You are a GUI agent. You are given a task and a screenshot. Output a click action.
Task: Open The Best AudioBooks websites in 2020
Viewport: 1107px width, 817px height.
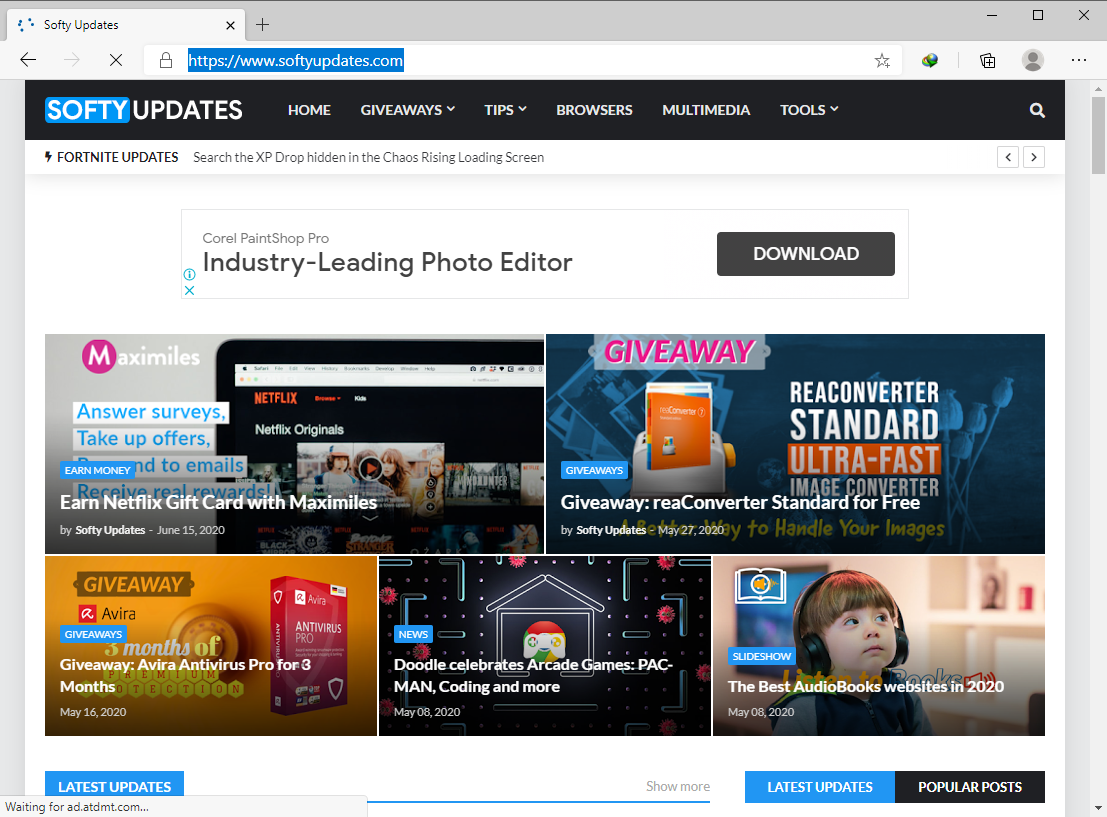coord(866,686)
